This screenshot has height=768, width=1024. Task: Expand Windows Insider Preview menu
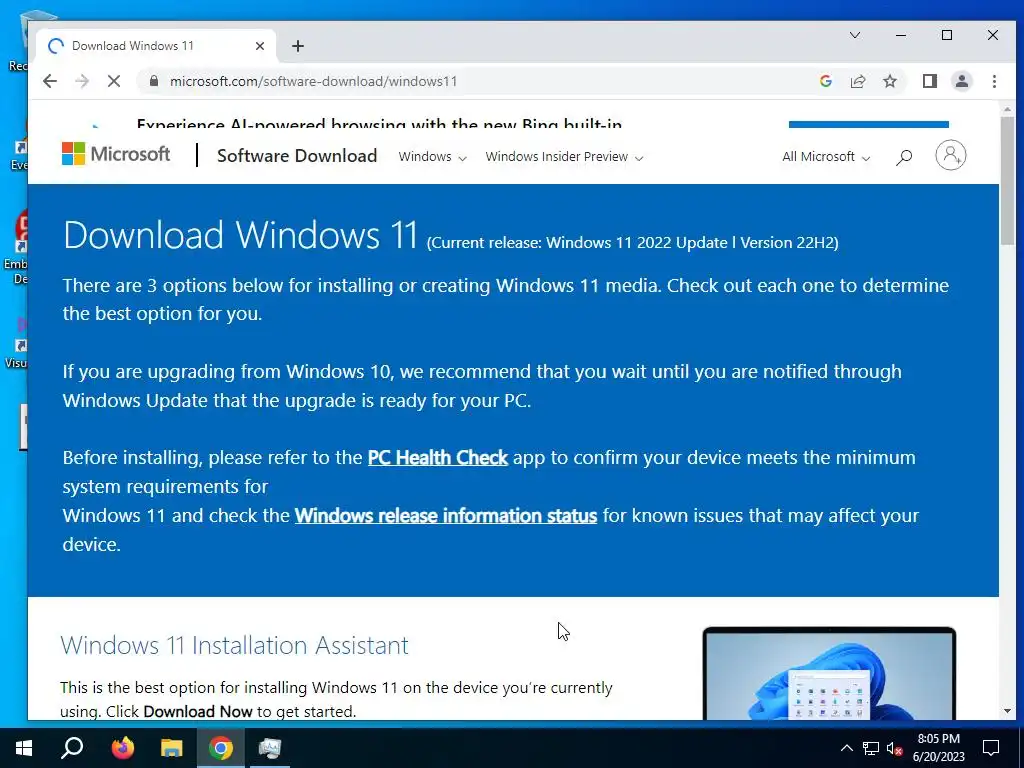coord(564,157)
